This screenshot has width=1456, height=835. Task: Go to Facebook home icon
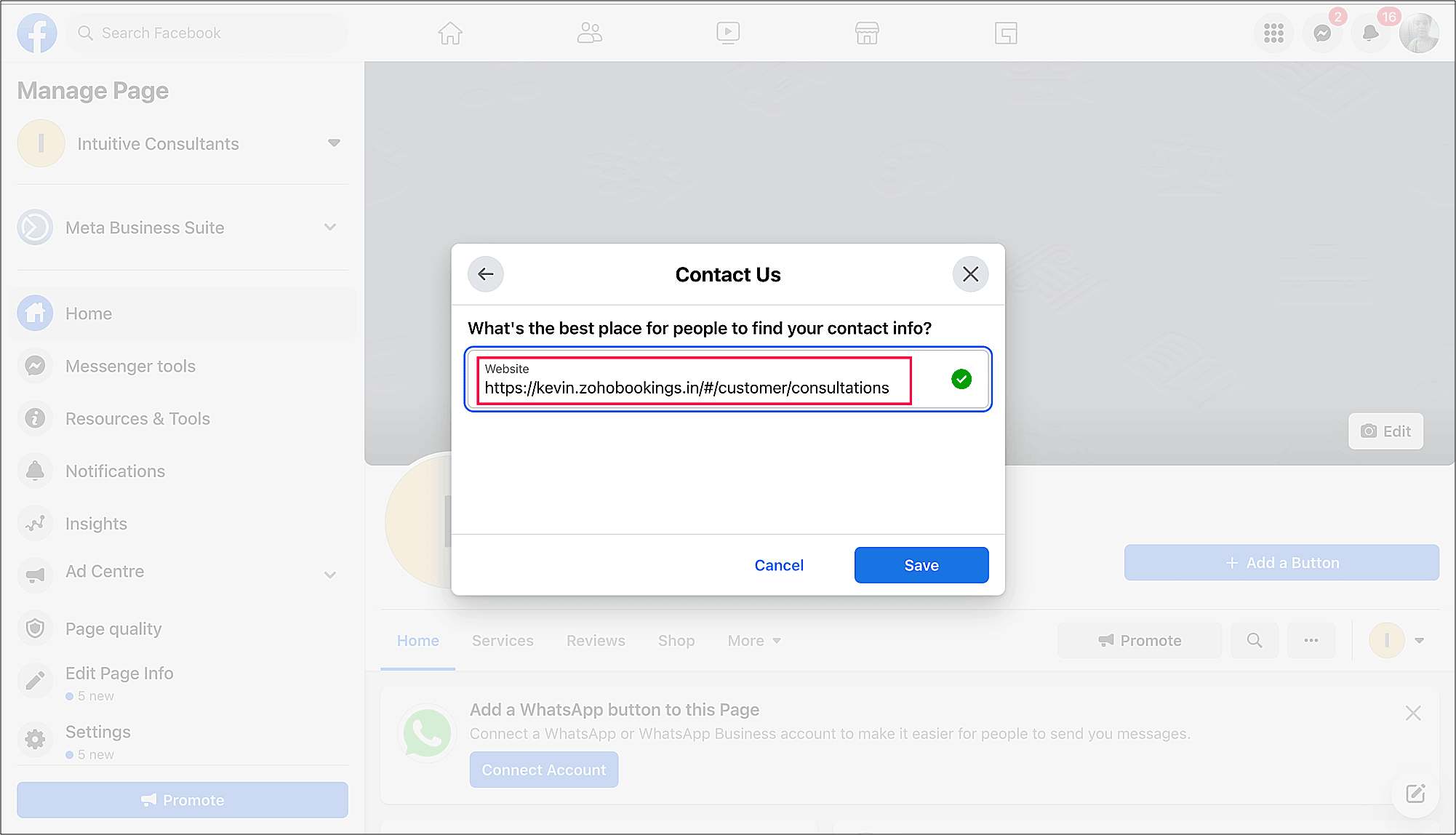[x=450, y=33]
